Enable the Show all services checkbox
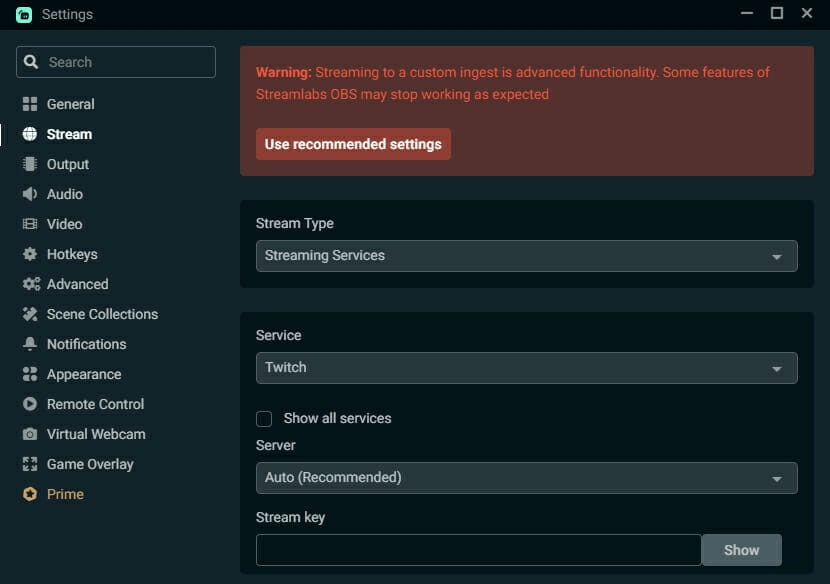This screenshot has height=584, width=830. 263,419
